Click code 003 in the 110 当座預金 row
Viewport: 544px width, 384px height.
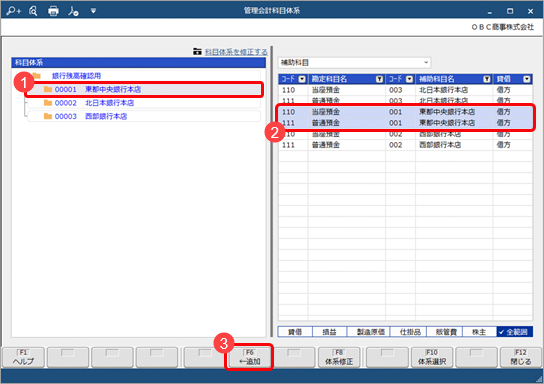pyautogui.click(x=396, y=90)
